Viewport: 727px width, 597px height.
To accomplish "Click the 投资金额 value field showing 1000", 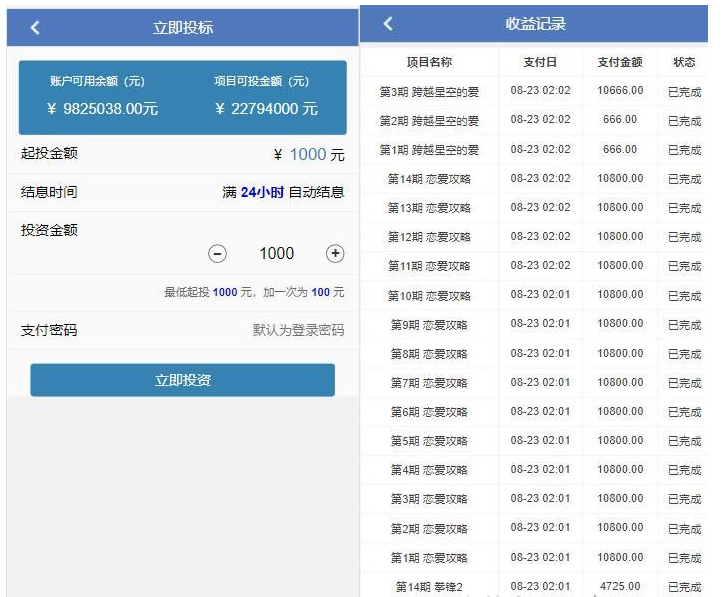I will coord(276,254).
